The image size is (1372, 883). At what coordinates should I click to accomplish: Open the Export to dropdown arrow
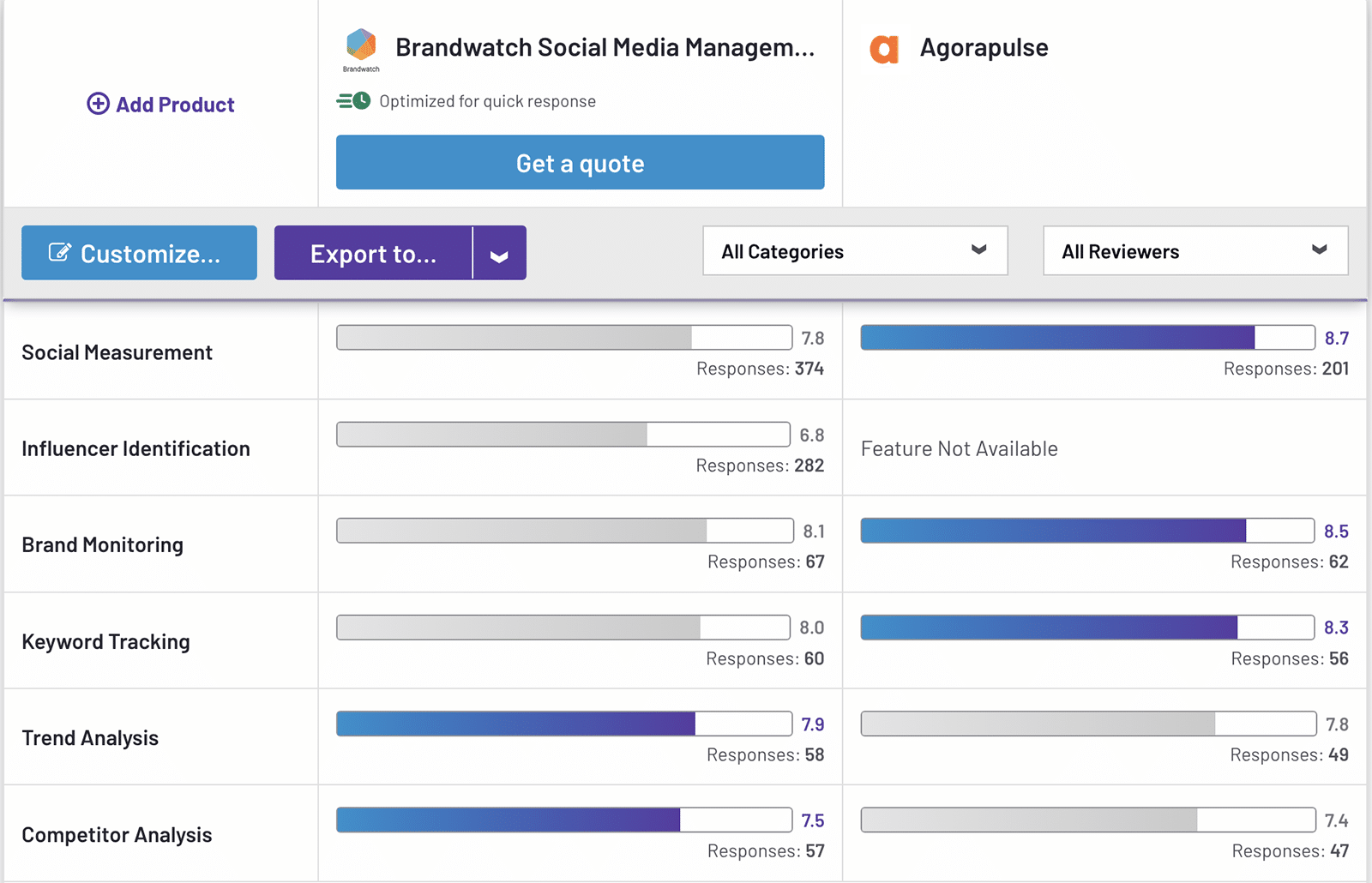pyautogui.click(x=499, y=253)
